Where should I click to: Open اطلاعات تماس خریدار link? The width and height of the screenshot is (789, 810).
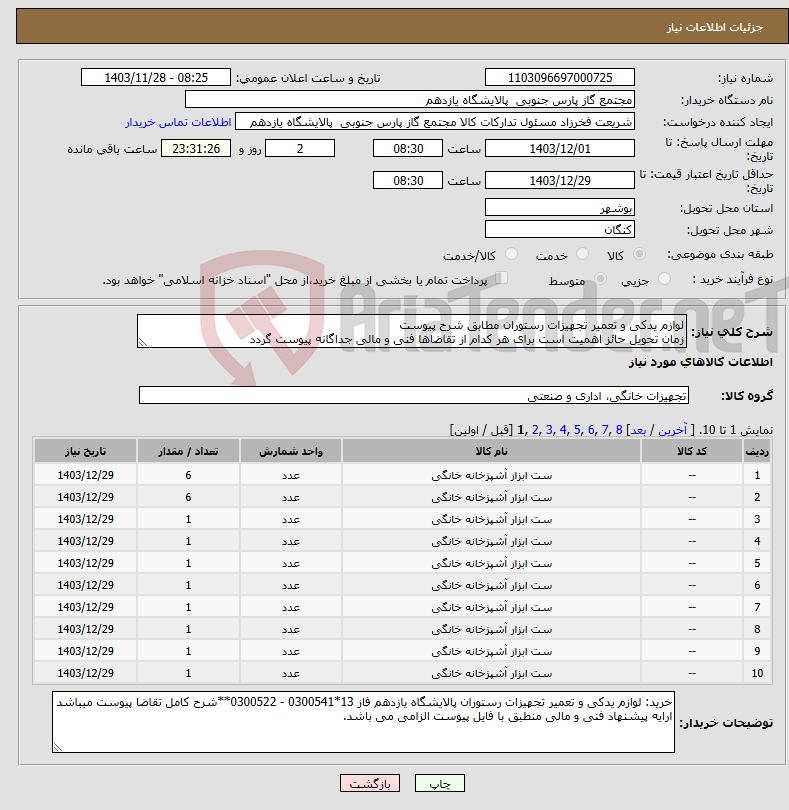click(x=178, y=122)
